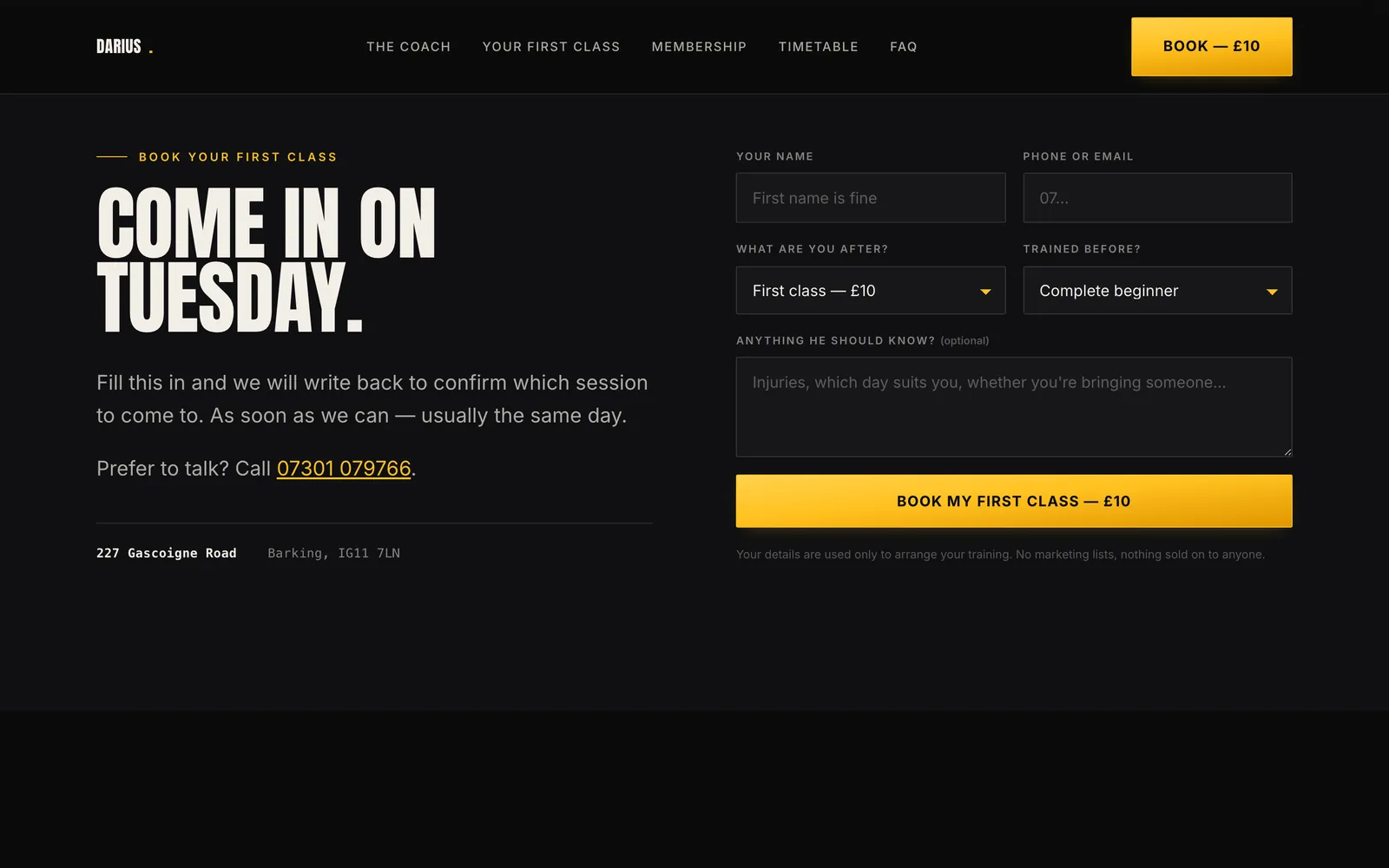
Task: Submit Book My First Class — £10
Action: [1014, 501]
